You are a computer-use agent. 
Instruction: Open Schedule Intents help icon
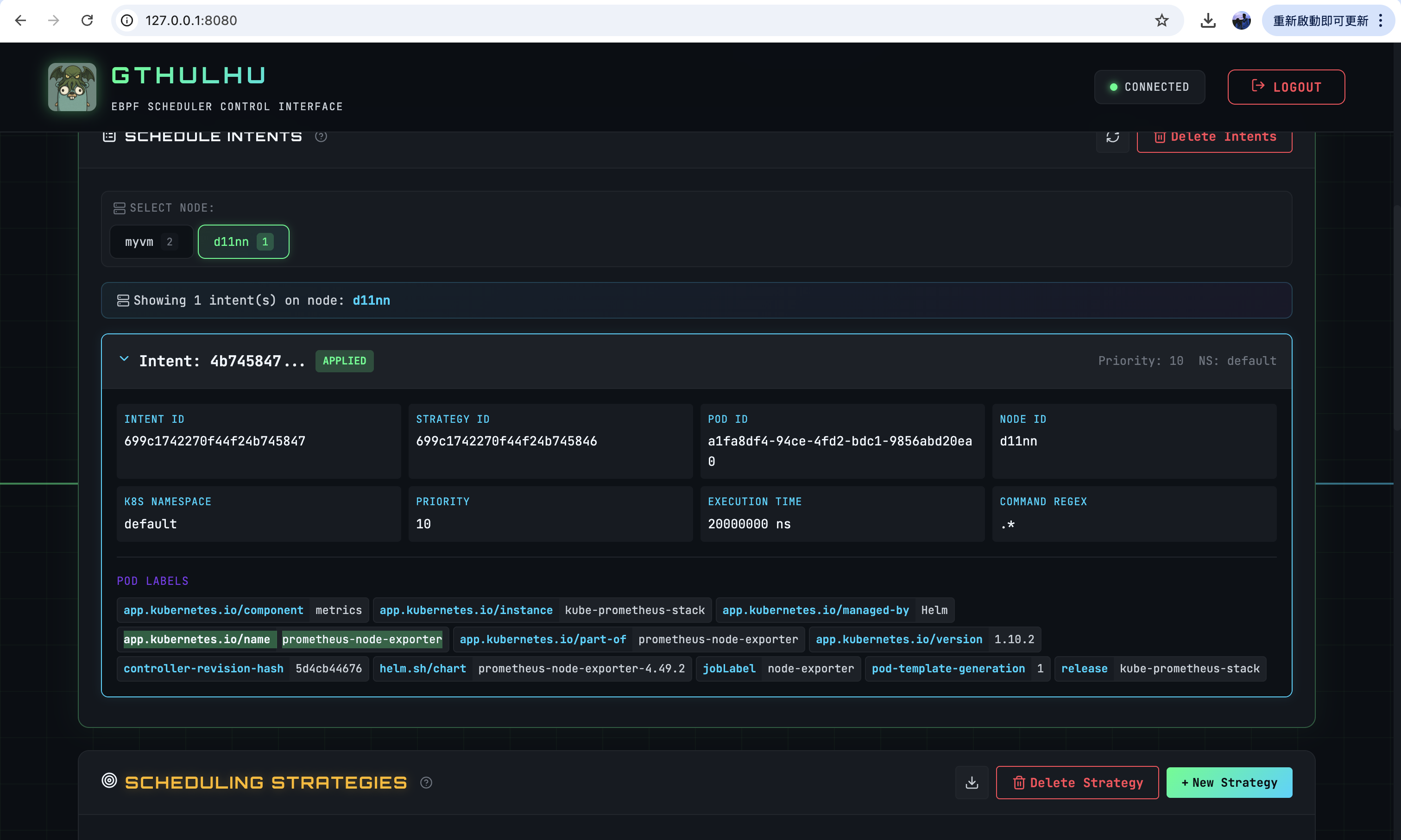(x=321, y=137)
